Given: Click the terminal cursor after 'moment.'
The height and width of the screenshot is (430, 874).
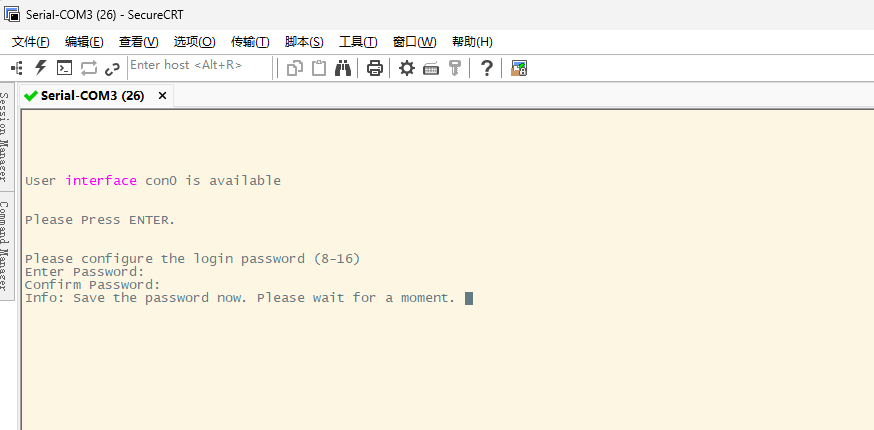Looking at the screenshot, I should pos(469,298).
